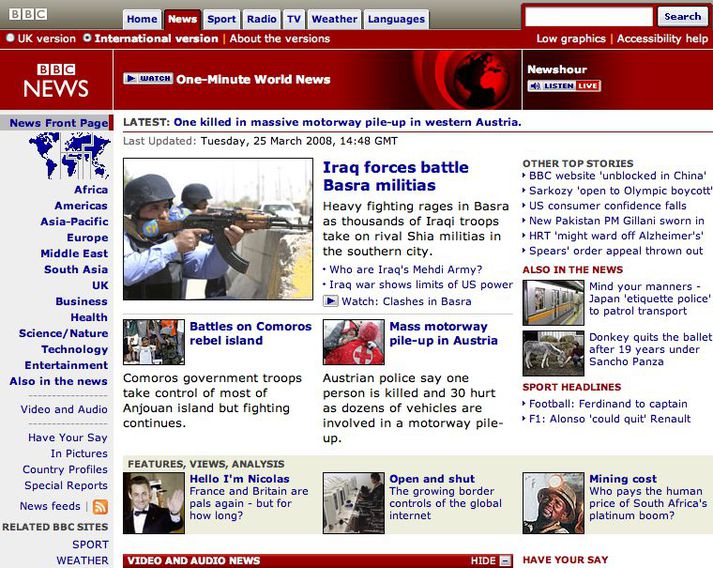
Task: Open the latest Austria pile-up headline
Action: (x=347, y=122)
